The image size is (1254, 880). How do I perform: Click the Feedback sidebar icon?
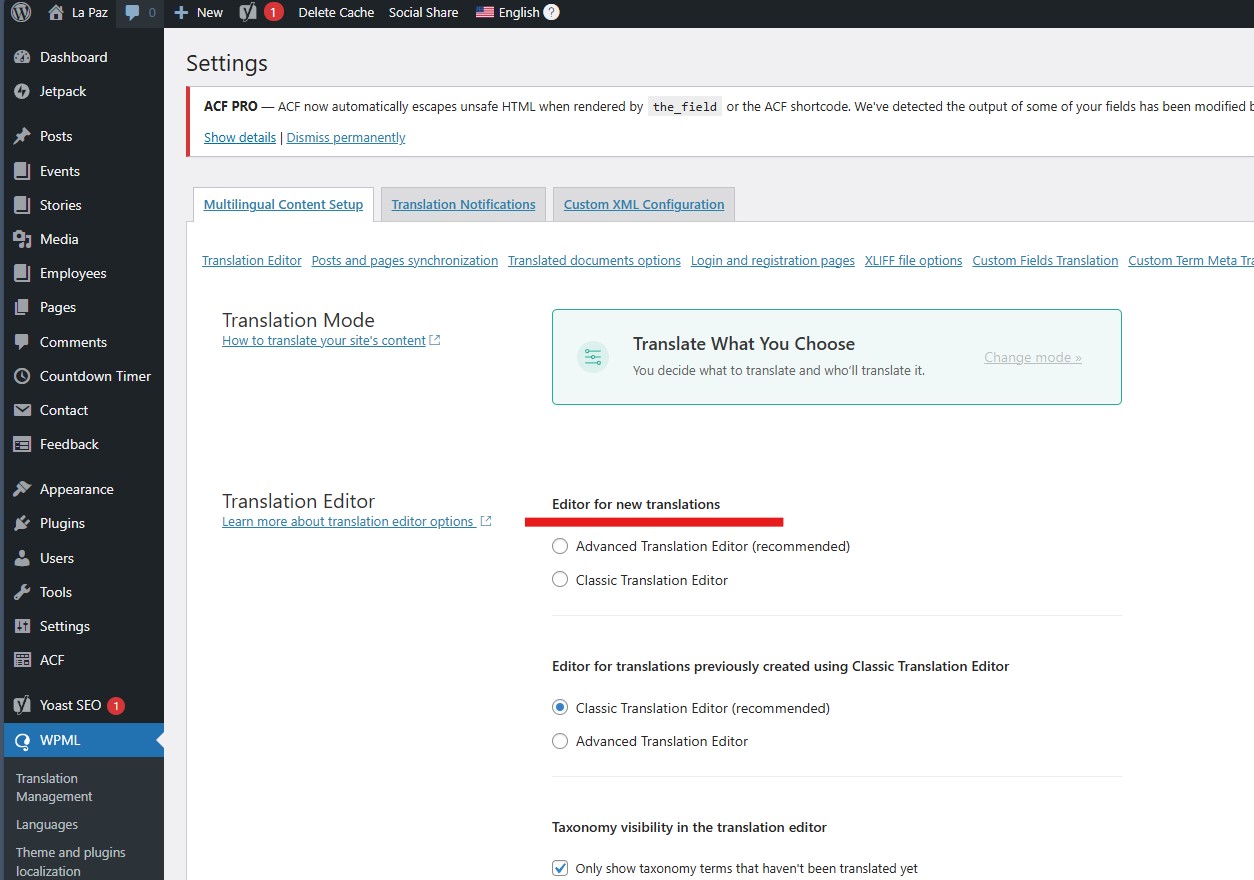click(x=22, y=445)
